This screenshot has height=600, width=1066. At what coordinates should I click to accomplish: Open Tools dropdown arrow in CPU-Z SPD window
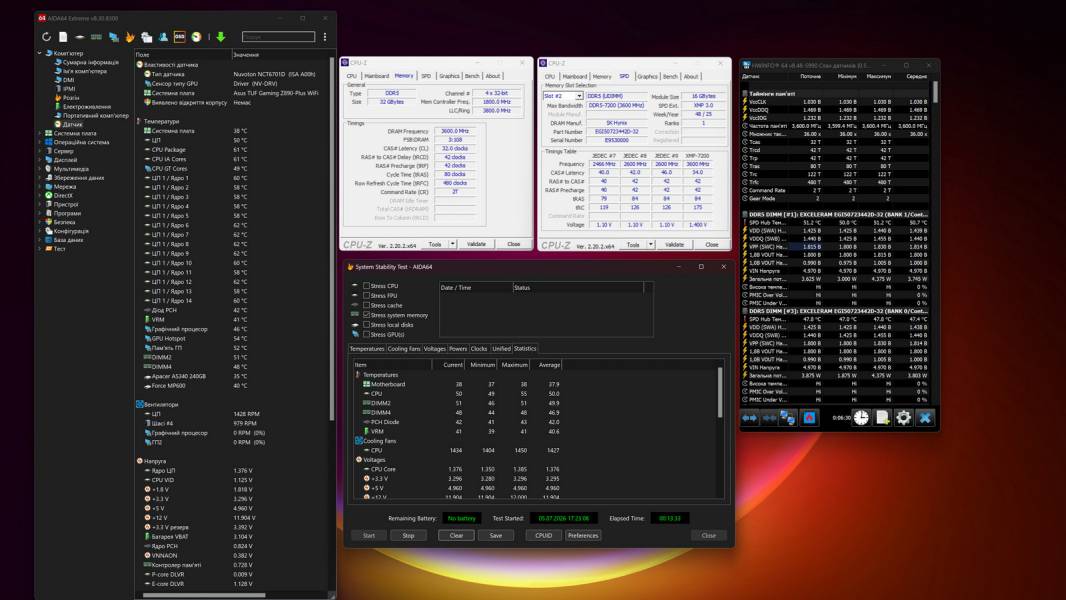651,245
